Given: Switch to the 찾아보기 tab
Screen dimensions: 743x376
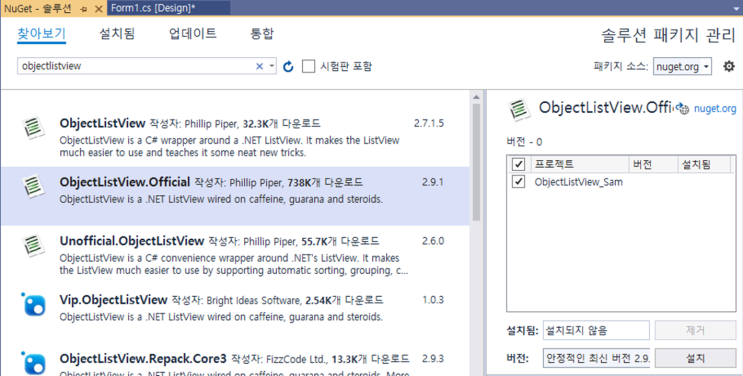Looking at the screenshot, I should 41,34.
